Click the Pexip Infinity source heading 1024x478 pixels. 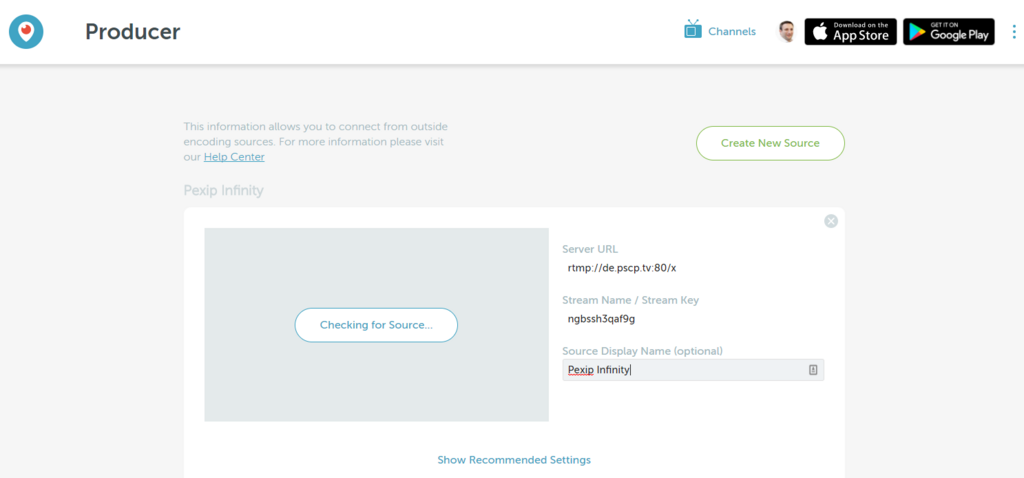[223, 191]
